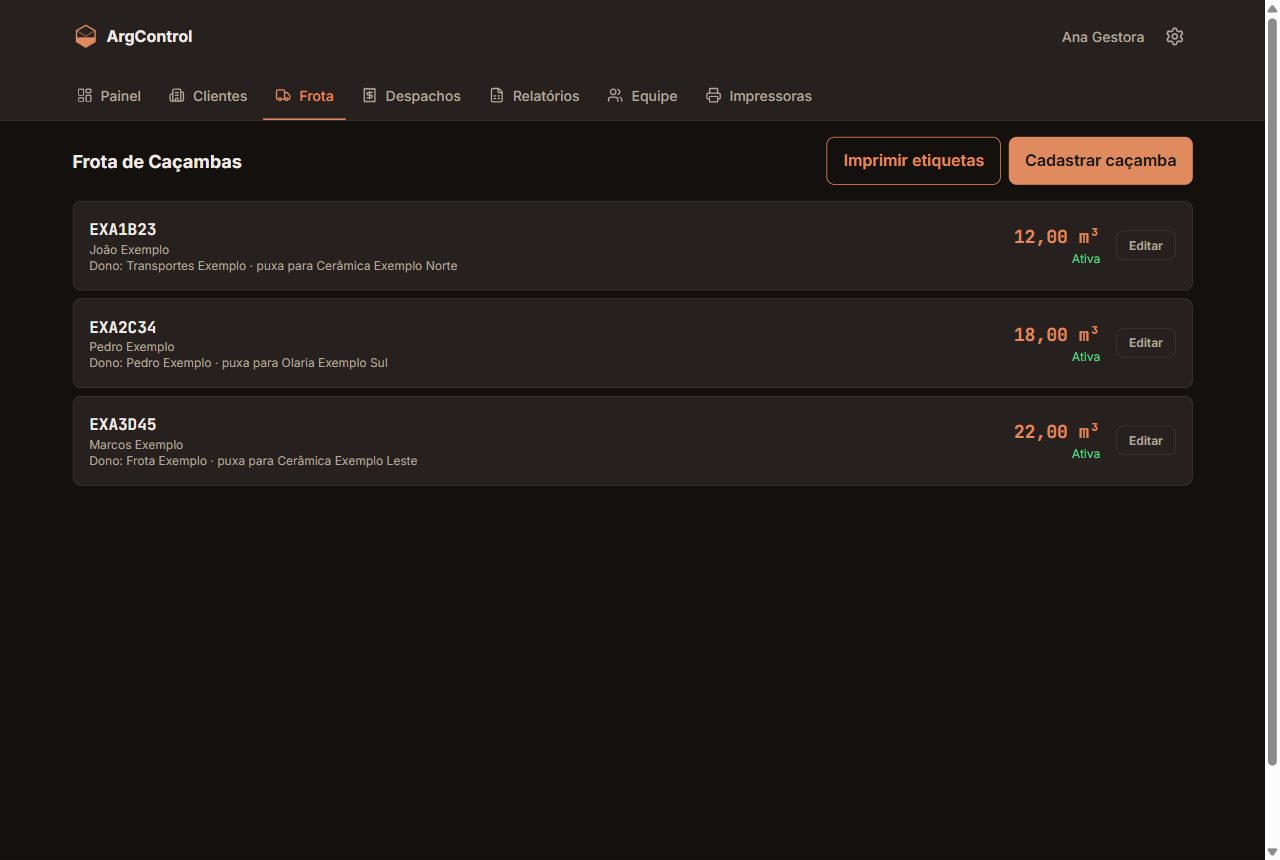Switch to the Despachos tab
1280x860 pixels.
411,96
